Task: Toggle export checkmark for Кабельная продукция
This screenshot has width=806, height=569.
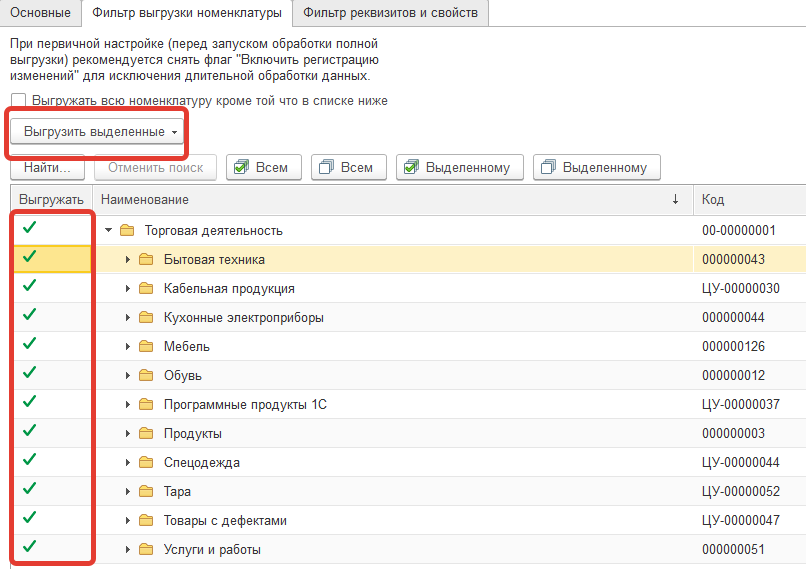Action: (x=29, y=288)
